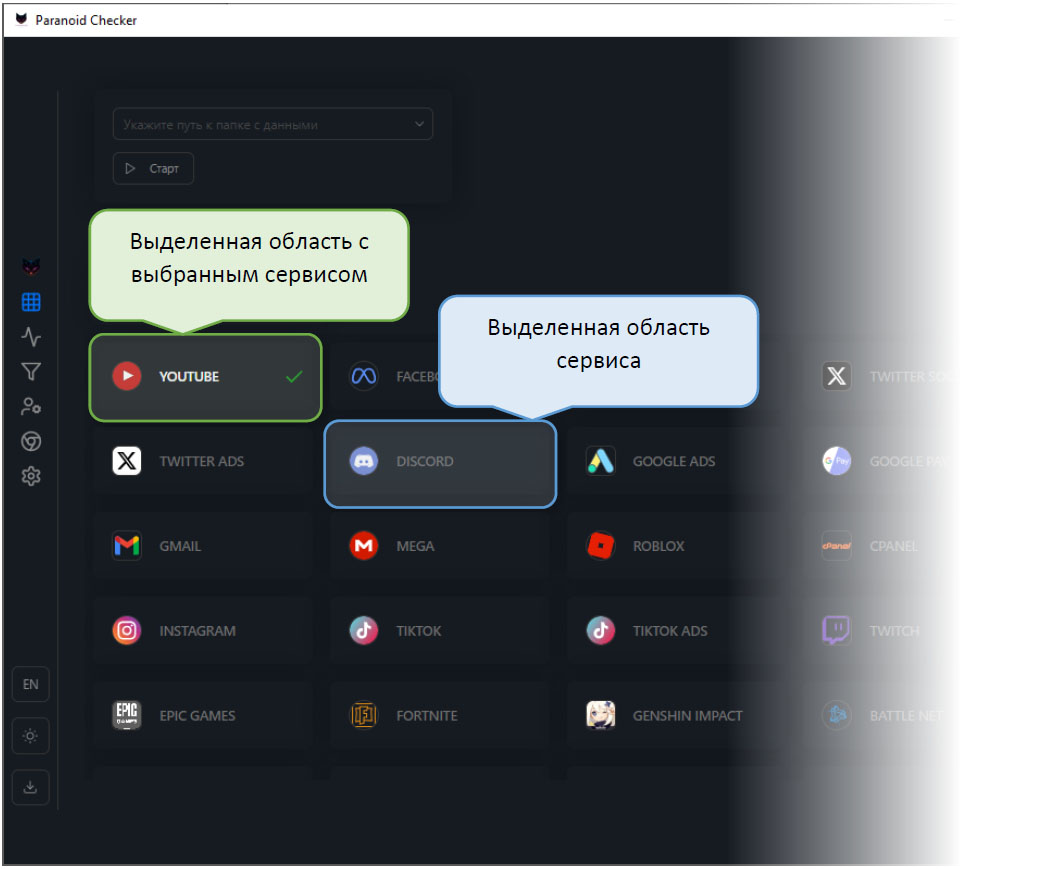
Task: Open the filter funnel icon in sidebar
Action: (x=31, y=372)
